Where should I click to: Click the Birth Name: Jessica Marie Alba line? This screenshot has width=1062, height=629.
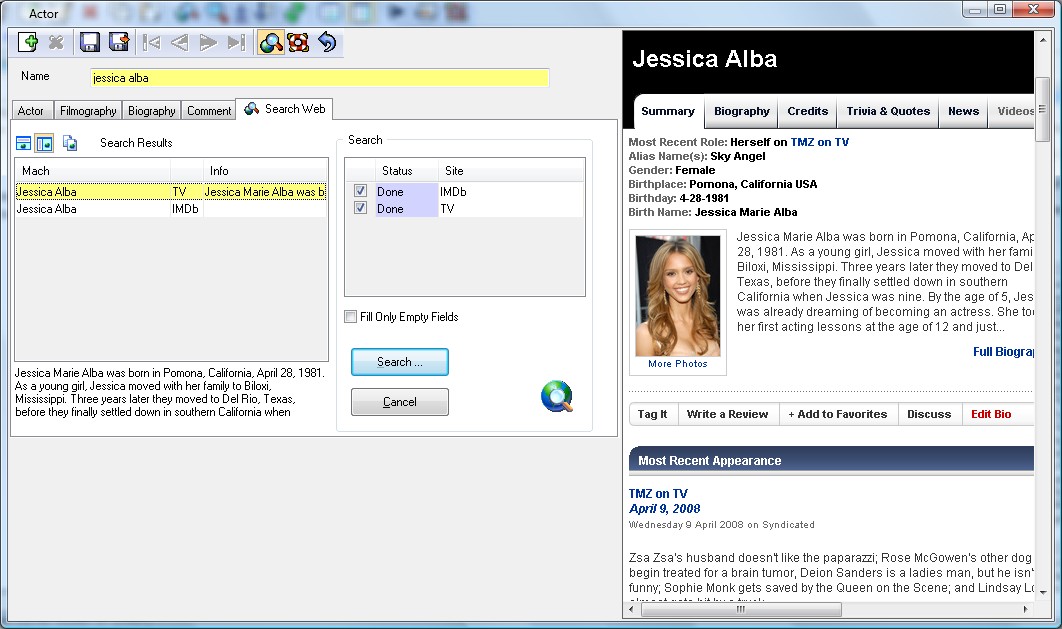713,212
